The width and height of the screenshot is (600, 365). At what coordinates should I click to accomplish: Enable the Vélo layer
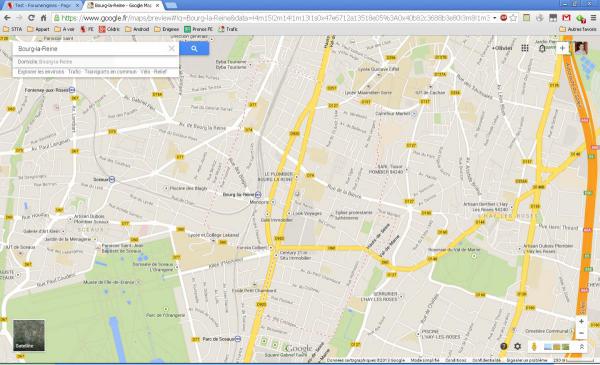click(145, 72)
